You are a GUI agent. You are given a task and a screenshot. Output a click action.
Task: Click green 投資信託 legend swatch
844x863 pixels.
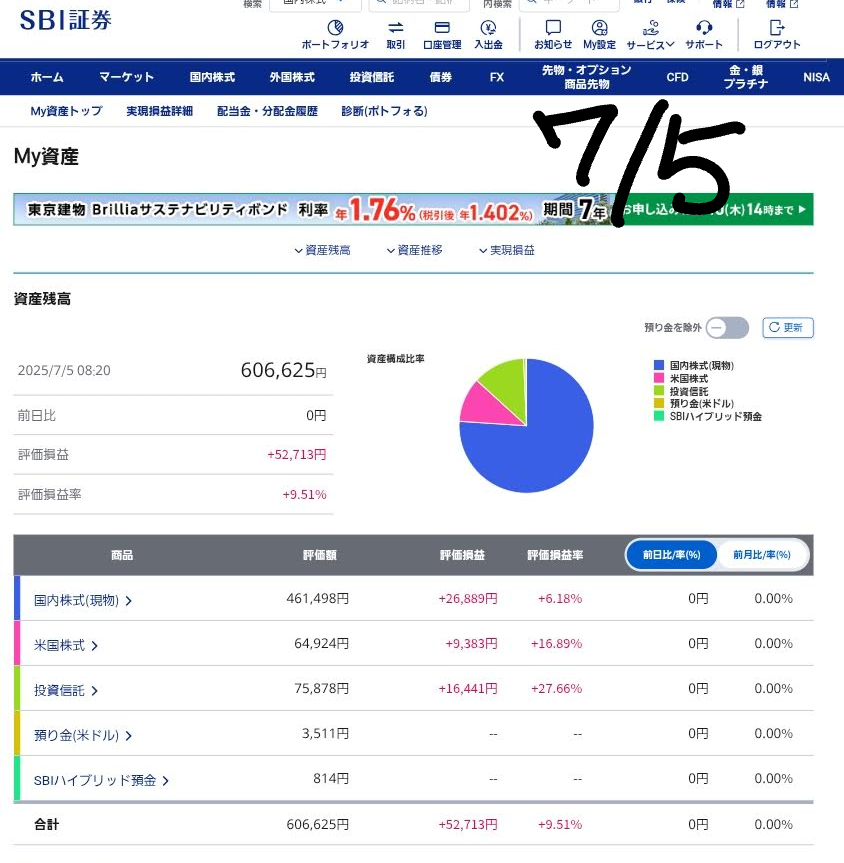point(658,391)
